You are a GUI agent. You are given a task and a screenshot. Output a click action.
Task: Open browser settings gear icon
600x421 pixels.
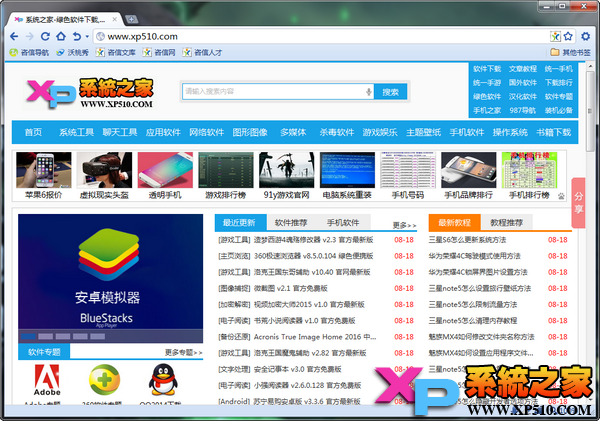(585, 36)
